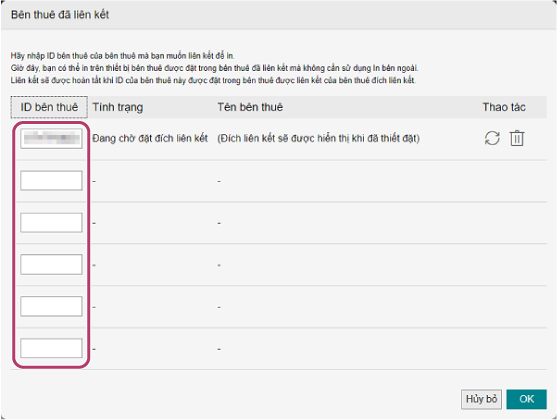This screenshot has width=557, height=420.
Task: Click the refresh icon for the first tenant
Action: (492, 138)
